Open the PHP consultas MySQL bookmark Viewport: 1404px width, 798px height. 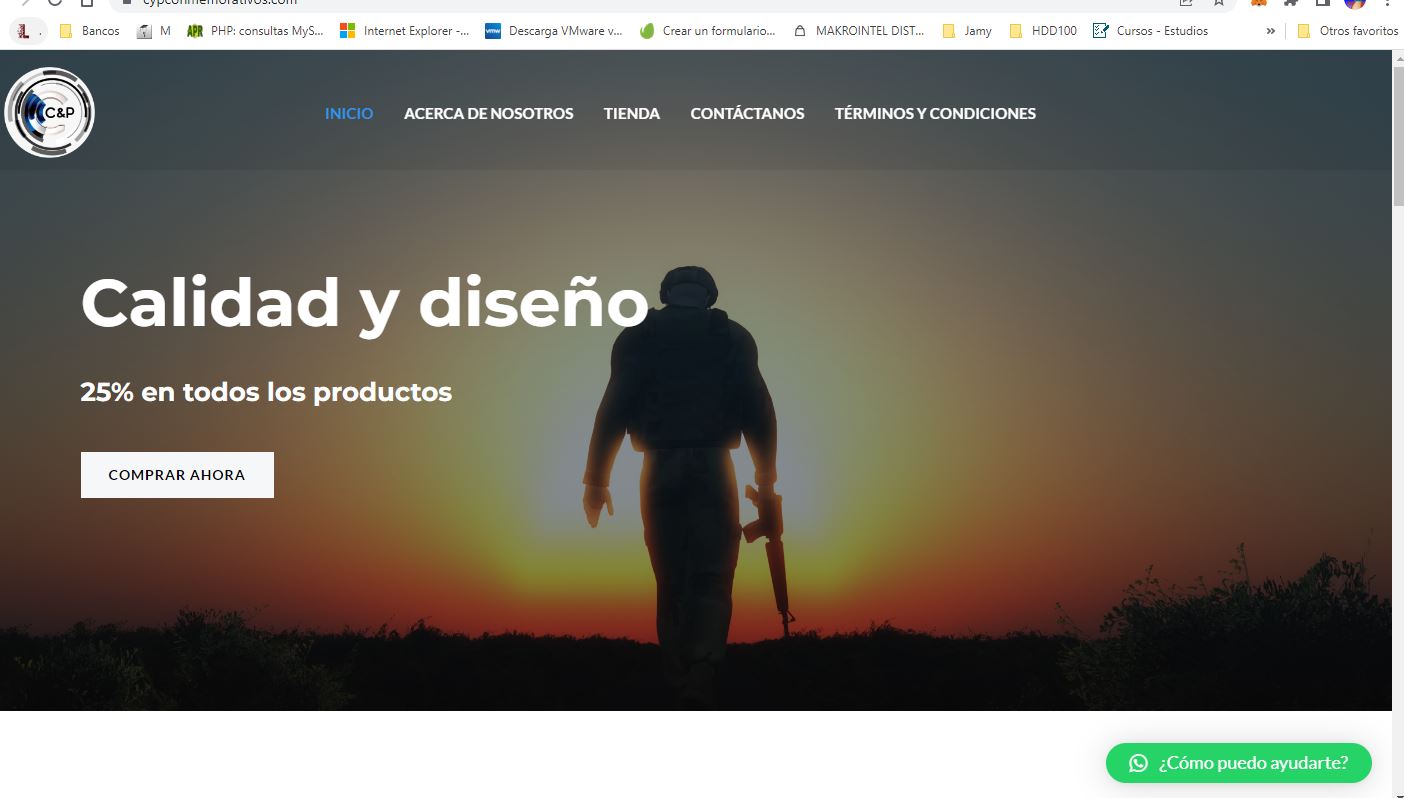tap(255, 31)
